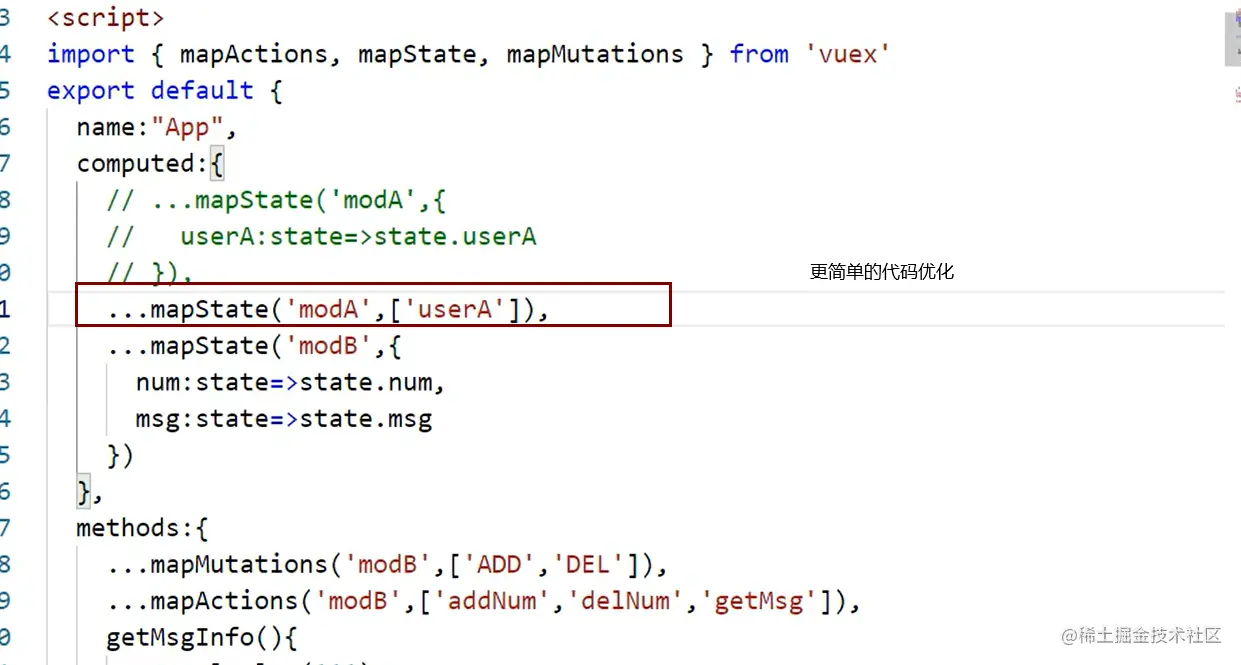1241x665 pixels.
Task: Click 'modB' in the mapMutations call
Action: pos(387,564)
